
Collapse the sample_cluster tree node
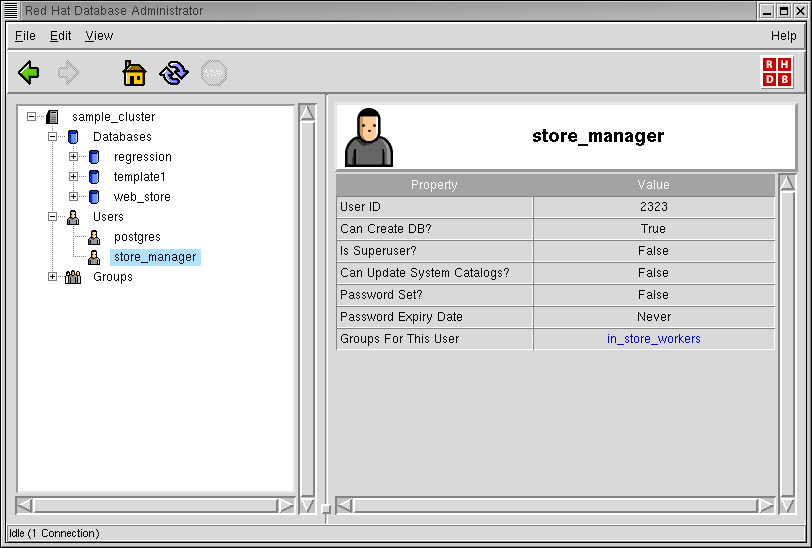coord(32,117)
